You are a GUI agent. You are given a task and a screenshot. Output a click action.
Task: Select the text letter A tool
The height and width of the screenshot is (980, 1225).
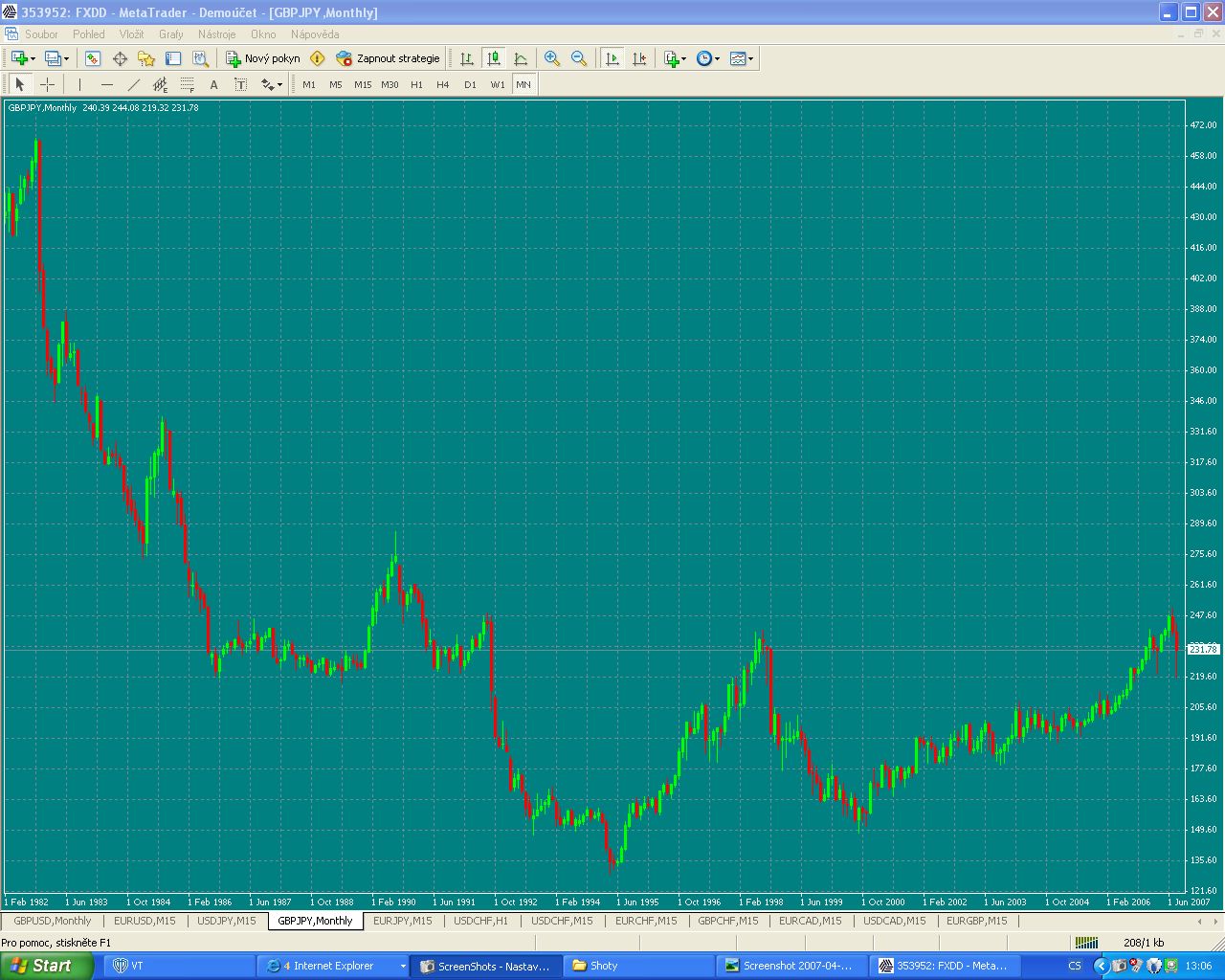(213, 84)
